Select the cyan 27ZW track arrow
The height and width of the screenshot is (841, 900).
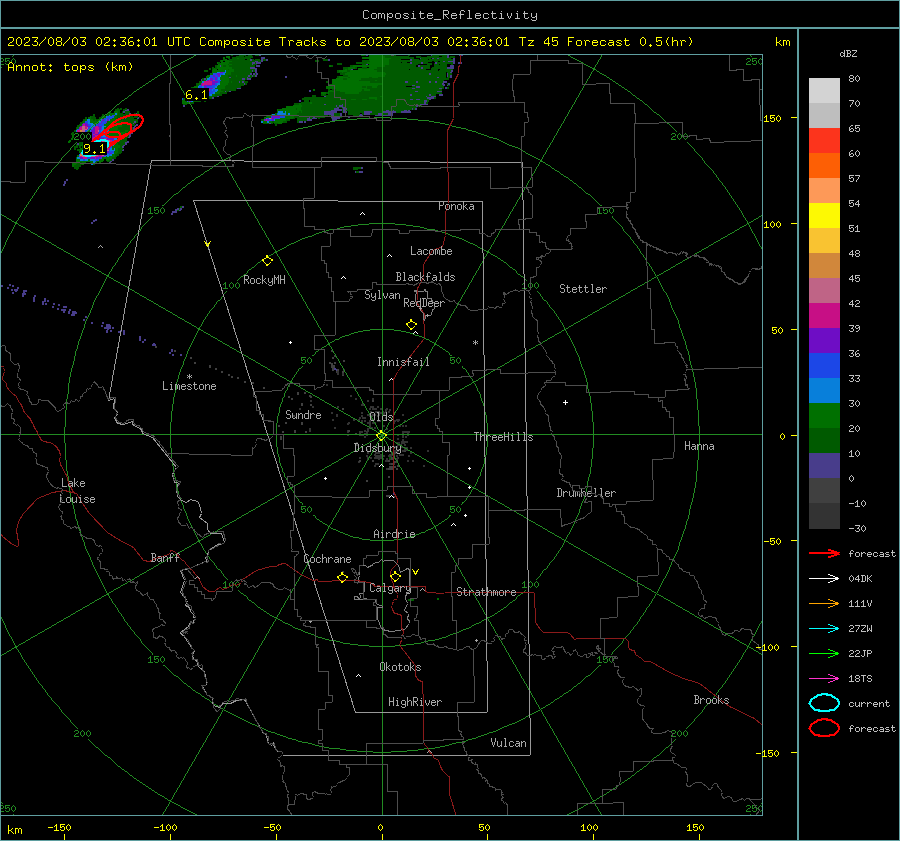pyautogui.click(x=824, y=629)
